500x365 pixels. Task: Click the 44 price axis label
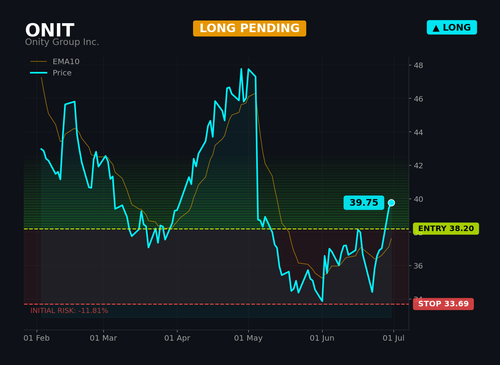coord(418,132)
